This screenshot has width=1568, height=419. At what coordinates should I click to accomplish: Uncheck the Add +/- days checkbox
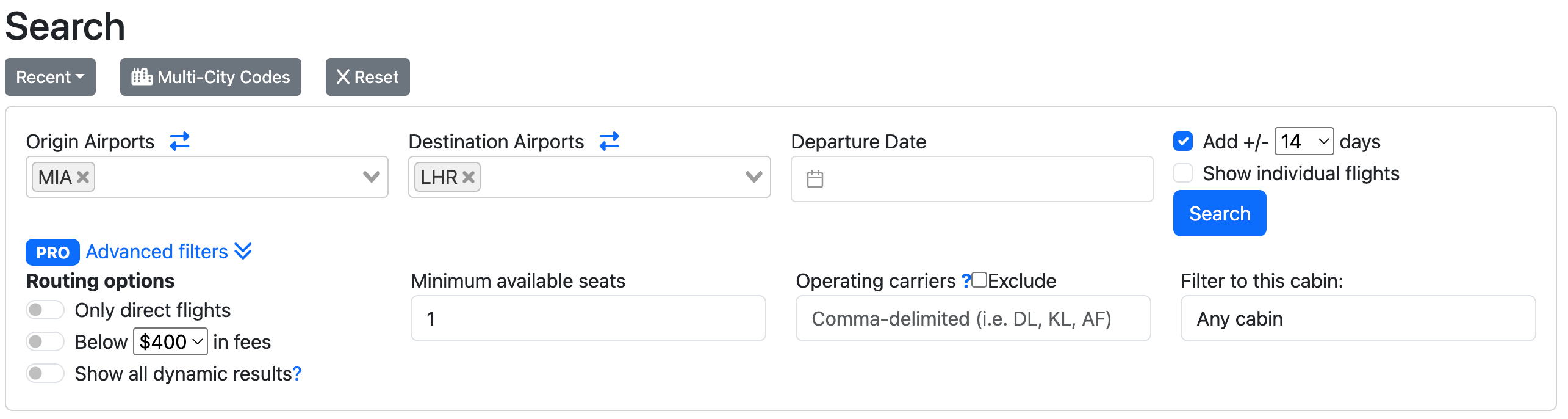(1183, 141)
